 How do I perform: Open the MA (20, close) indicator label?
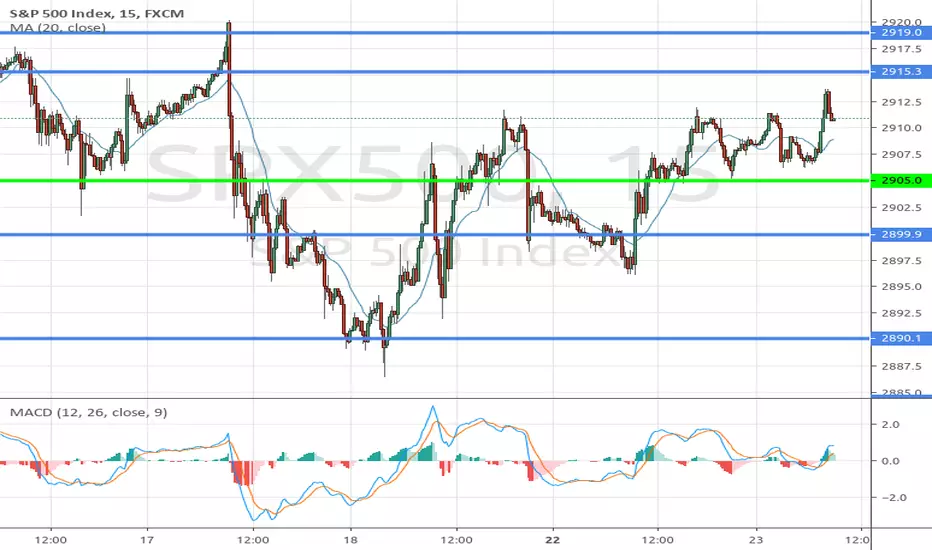click(58, 27)
